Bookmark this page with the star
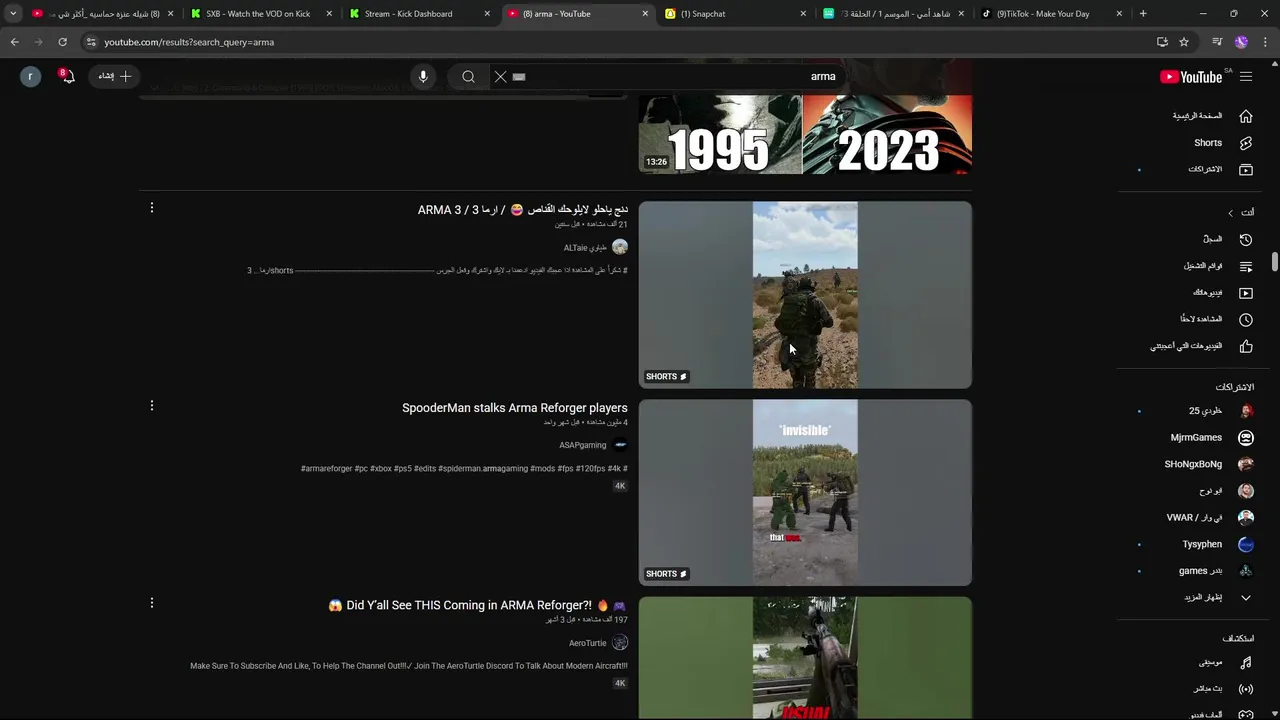 coord(1184,42)
